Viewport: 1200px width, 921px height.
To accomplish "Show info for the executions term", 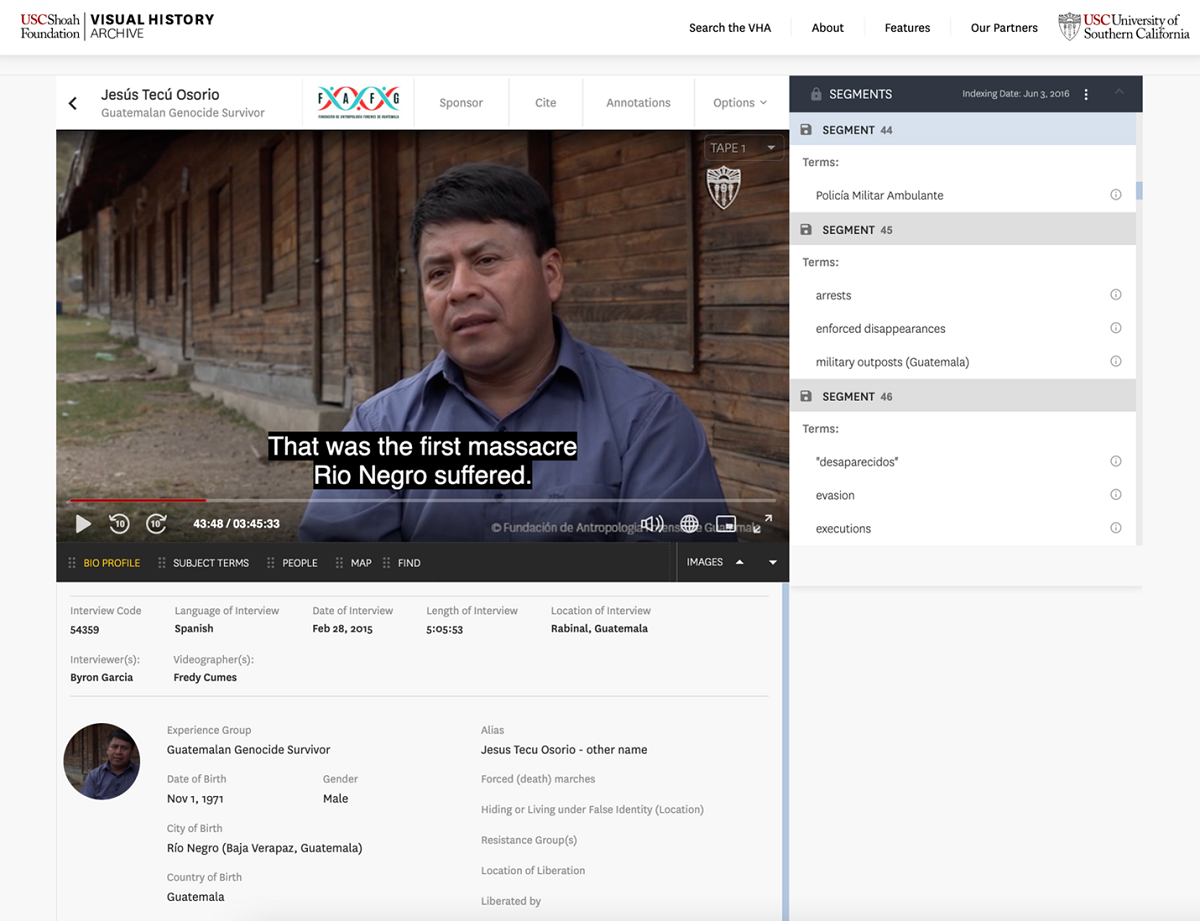I will click(1116, 528).
